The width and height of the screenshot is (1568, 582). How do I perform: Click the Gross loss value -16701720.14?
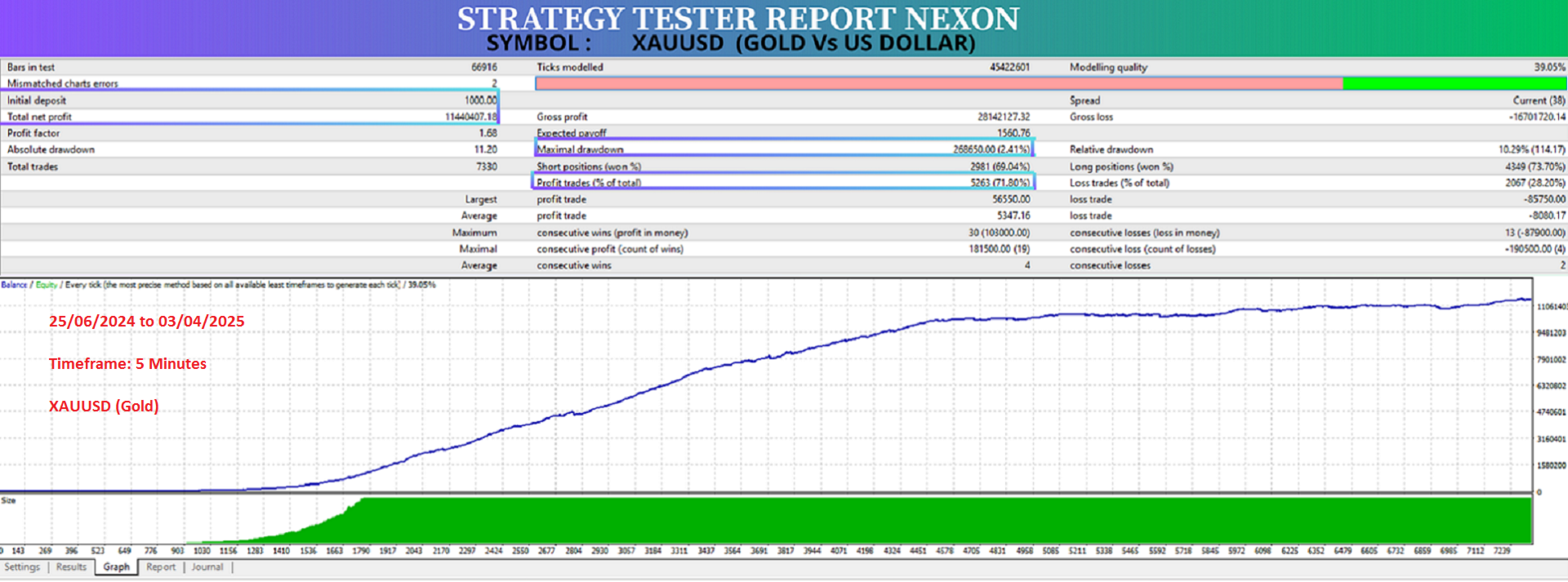(x=1537, y=117)
